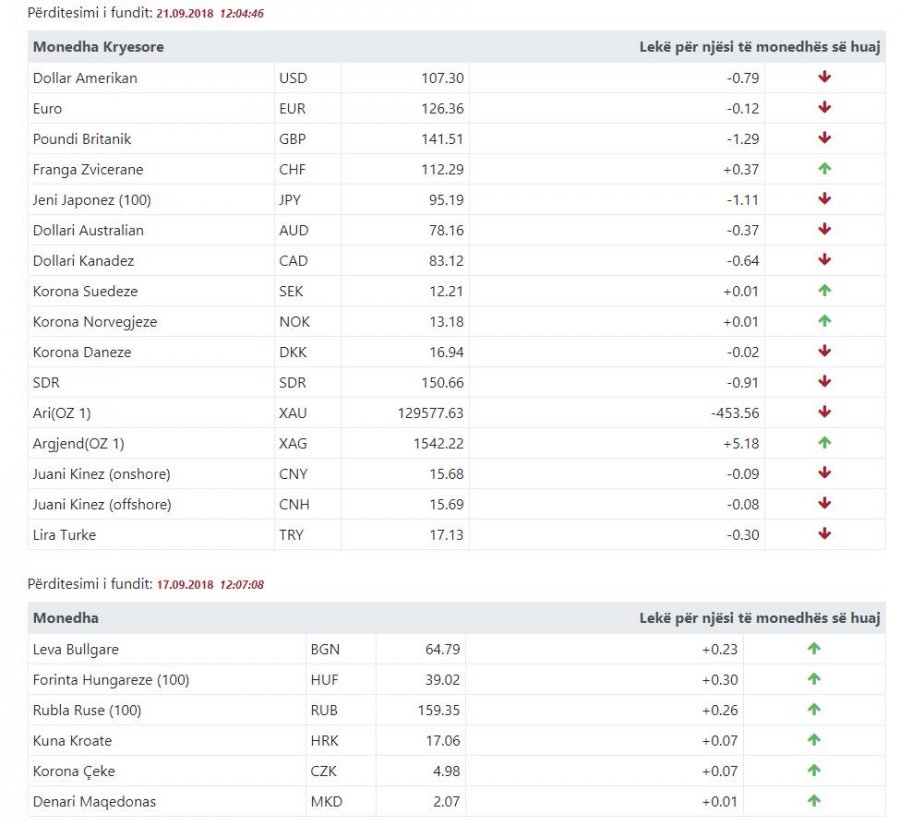The width and height of the screenshot is (900, 825).
Task: Click the RUB rate 159.35
Action: click(x=439, y=710)
